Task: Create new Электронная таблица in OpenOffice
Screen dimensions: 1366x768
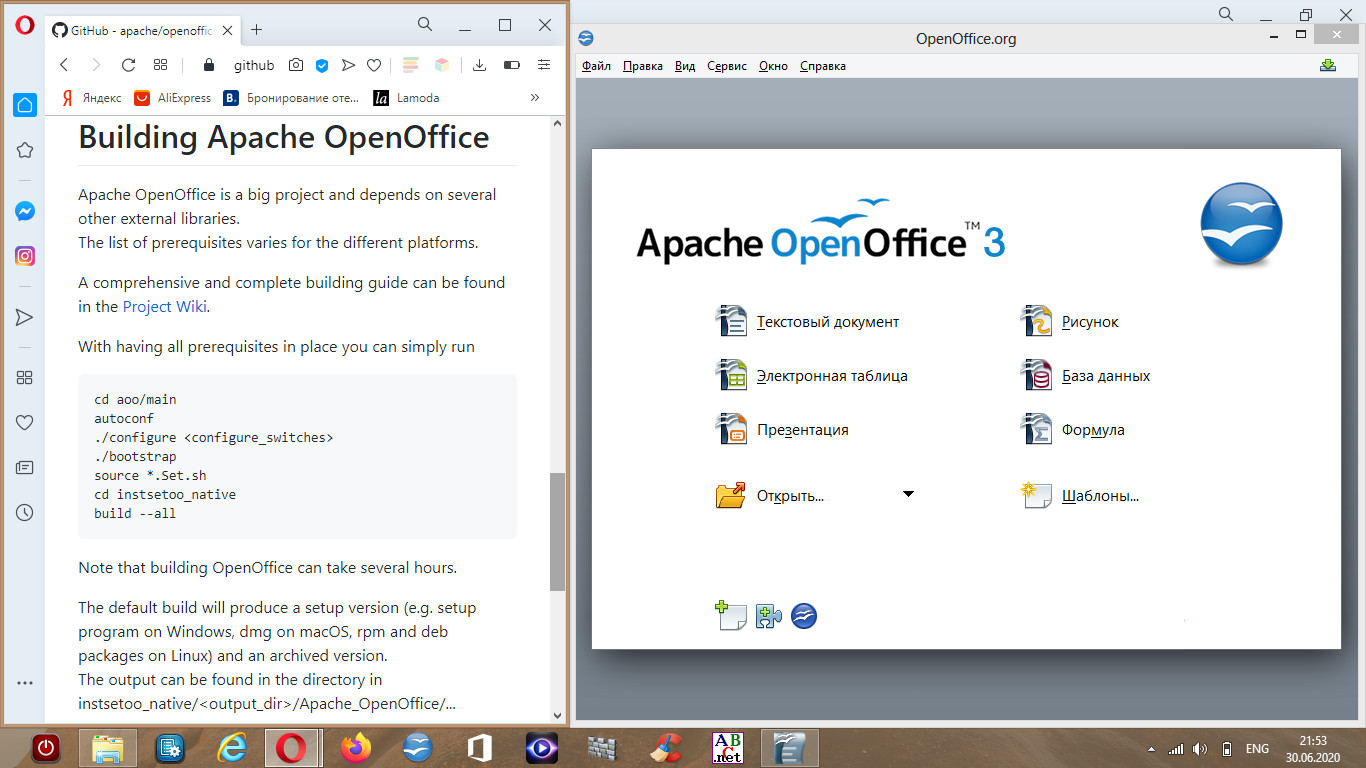Action: click(811, 376)
